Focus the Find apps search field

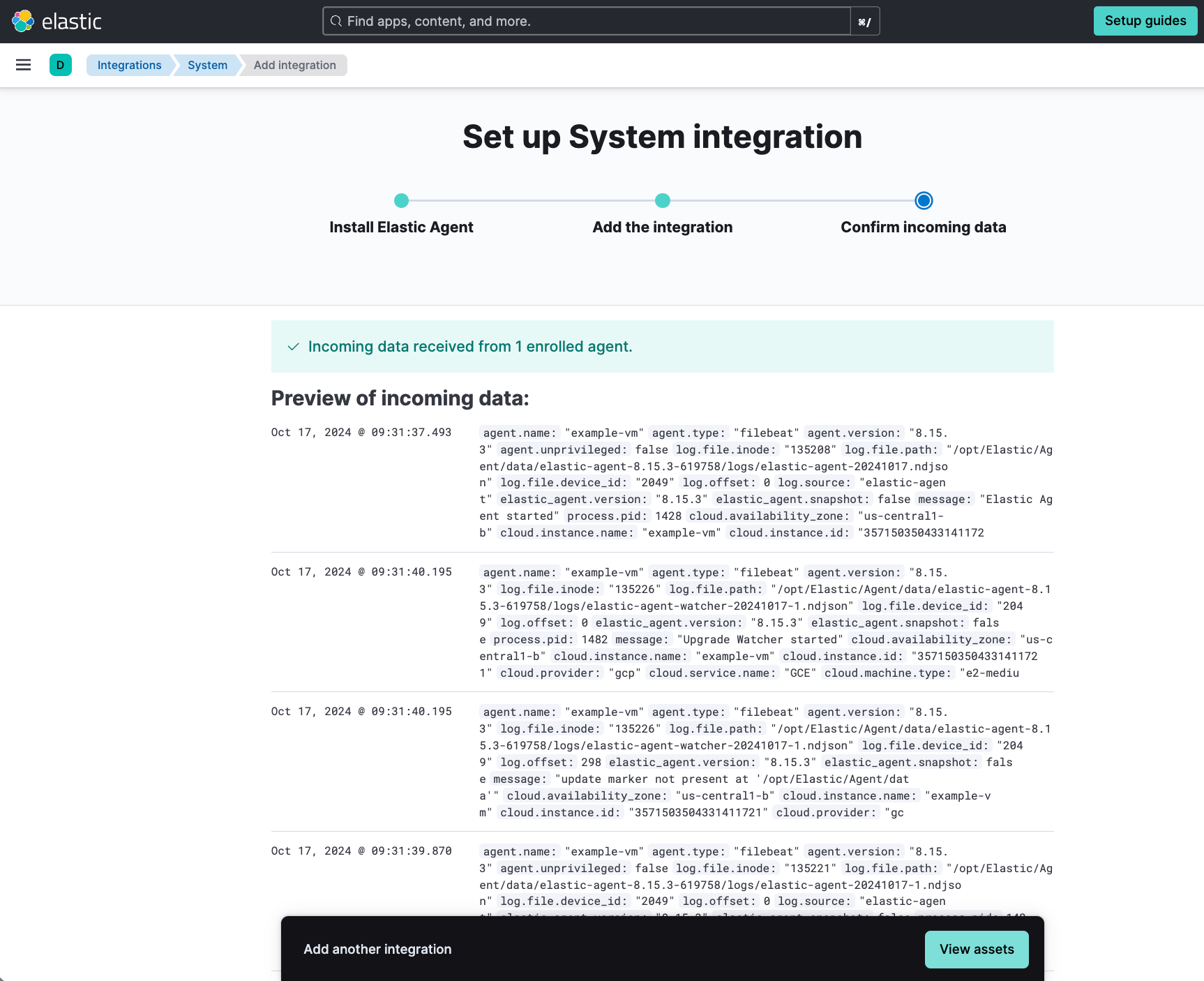587,21
